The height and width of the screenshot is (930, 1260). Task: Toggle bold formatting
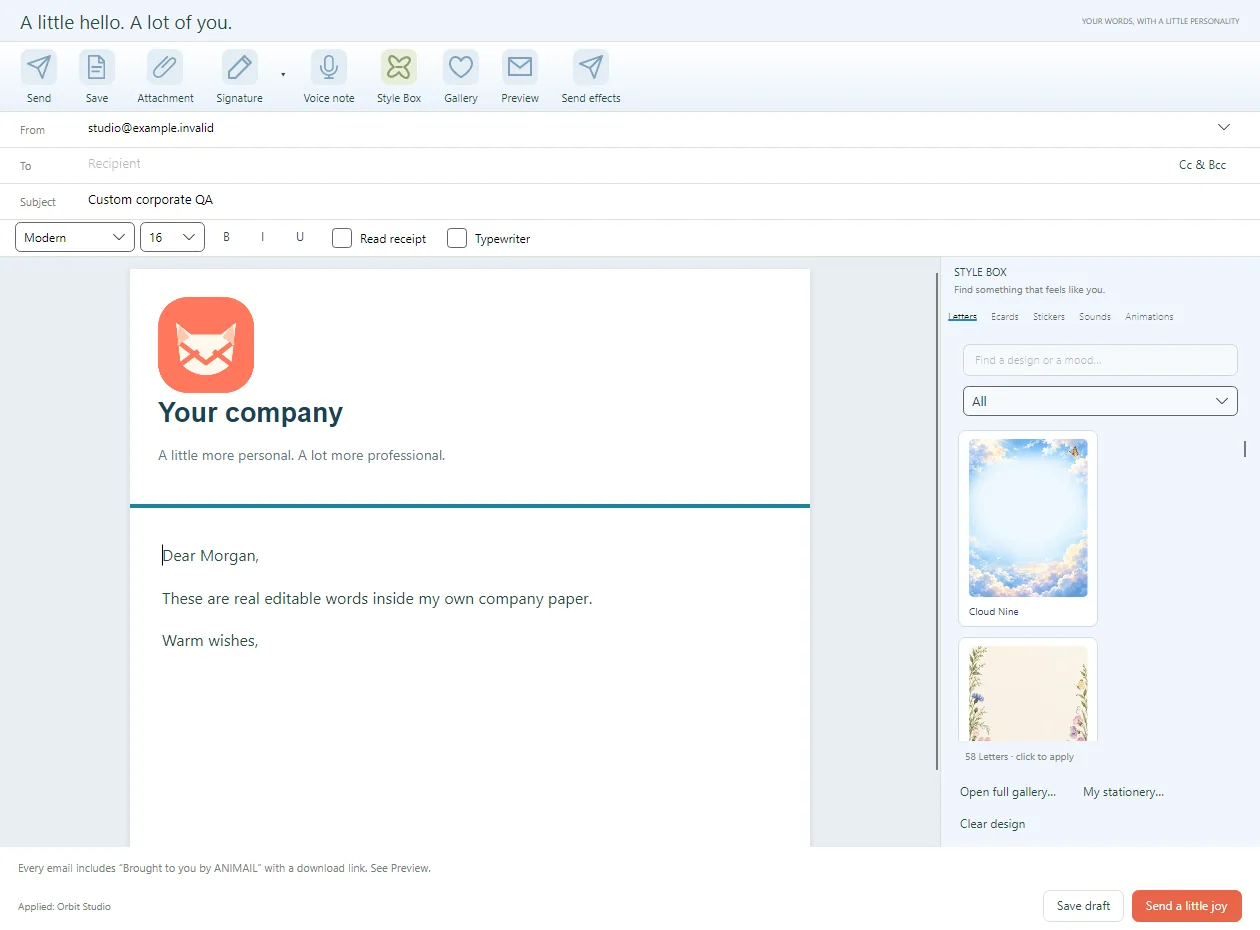point(227,237)
